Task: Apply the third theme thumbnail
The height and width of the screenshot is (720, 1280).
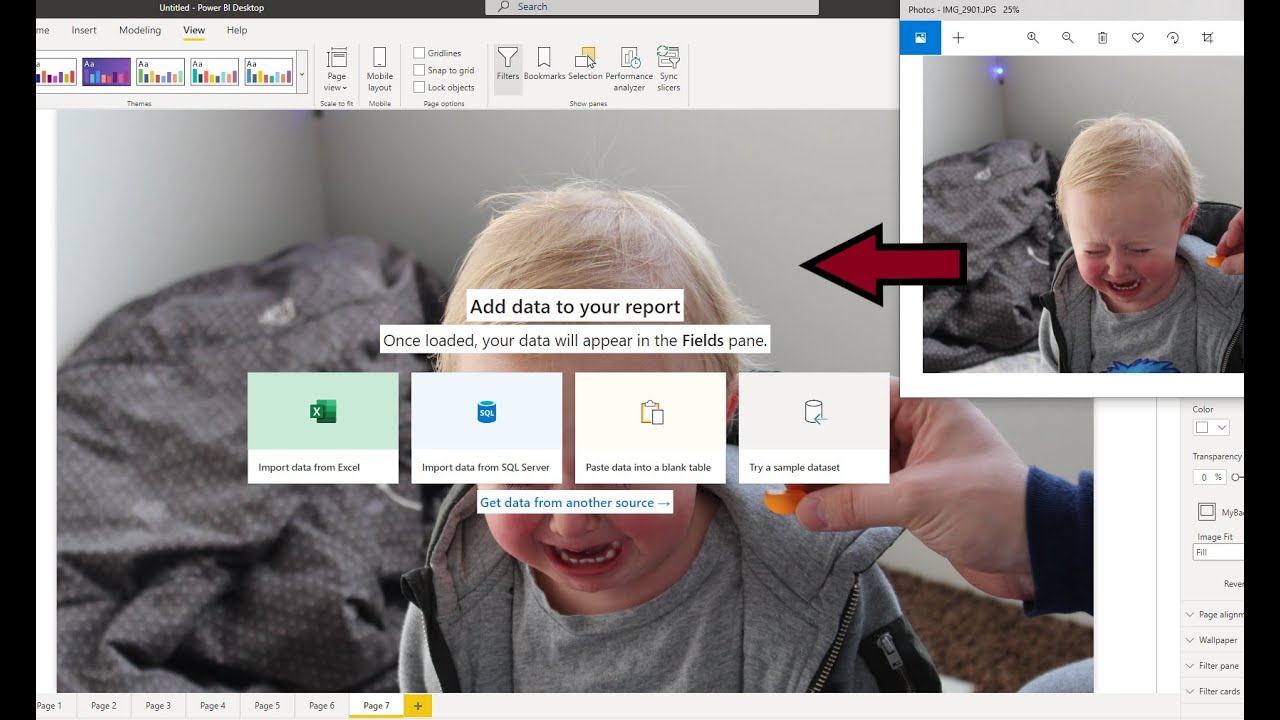Action: (x=160, y=72)
